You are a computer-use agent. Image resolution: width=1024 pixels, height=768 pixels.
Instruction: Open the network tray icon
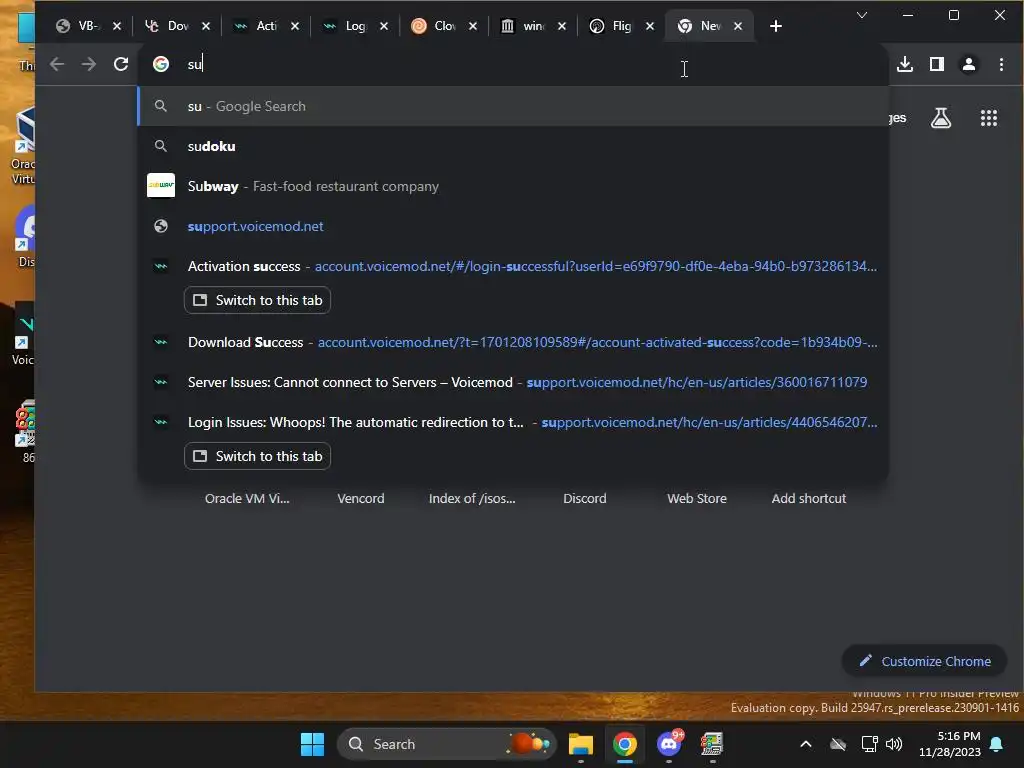(x=869, y=744)
